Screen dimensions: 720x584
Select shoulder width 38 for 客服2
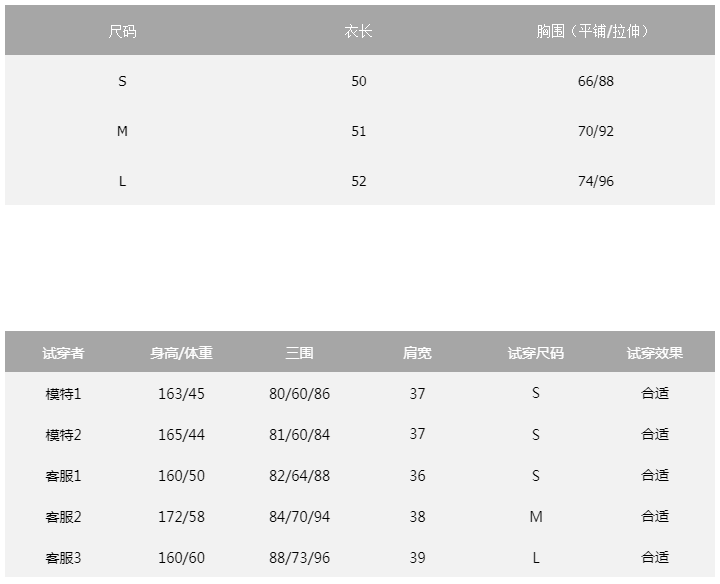coord(417,517)
